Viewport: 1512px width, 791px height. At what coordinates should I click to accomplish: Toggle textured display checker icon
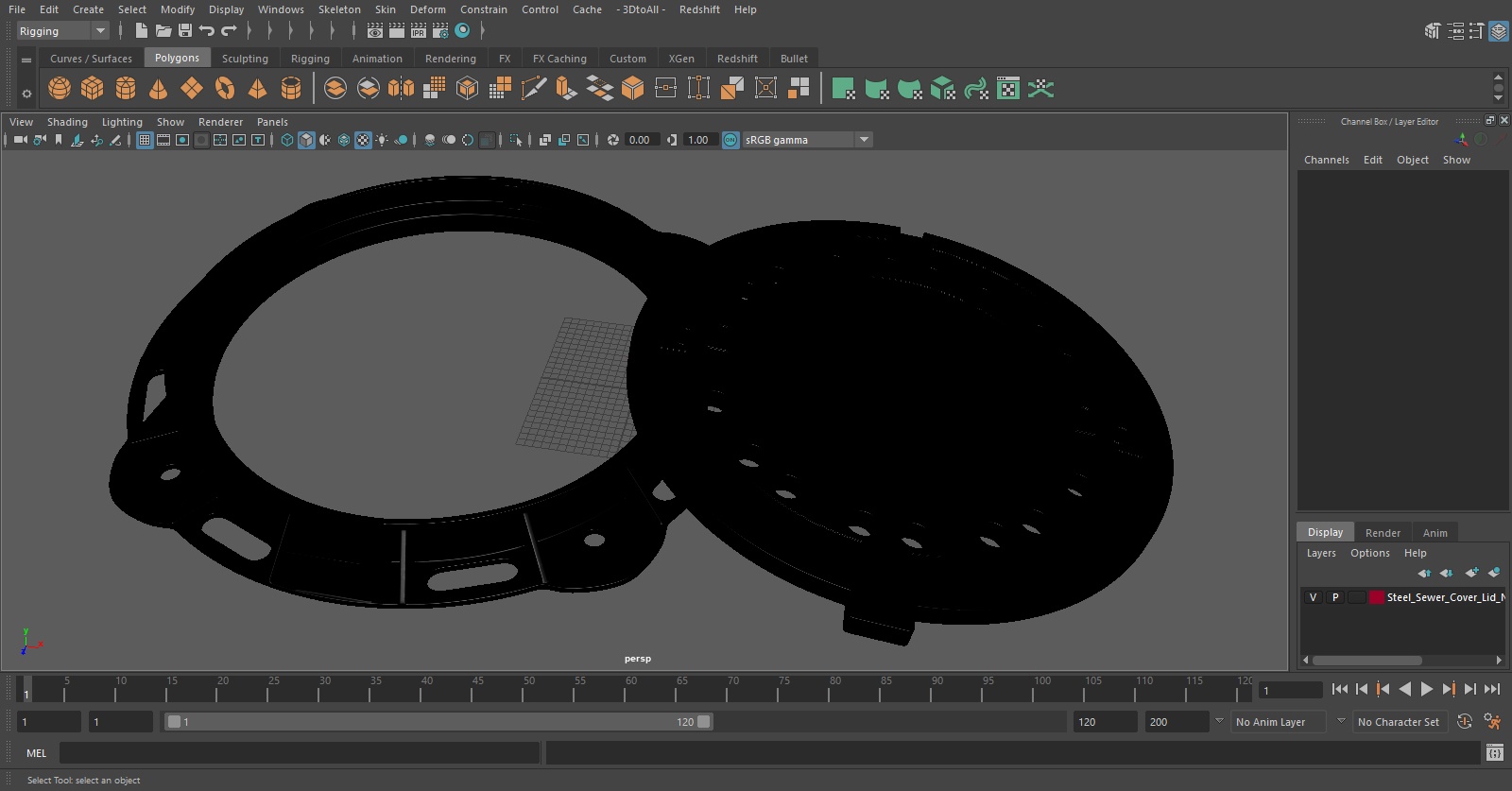click(363, 140)
